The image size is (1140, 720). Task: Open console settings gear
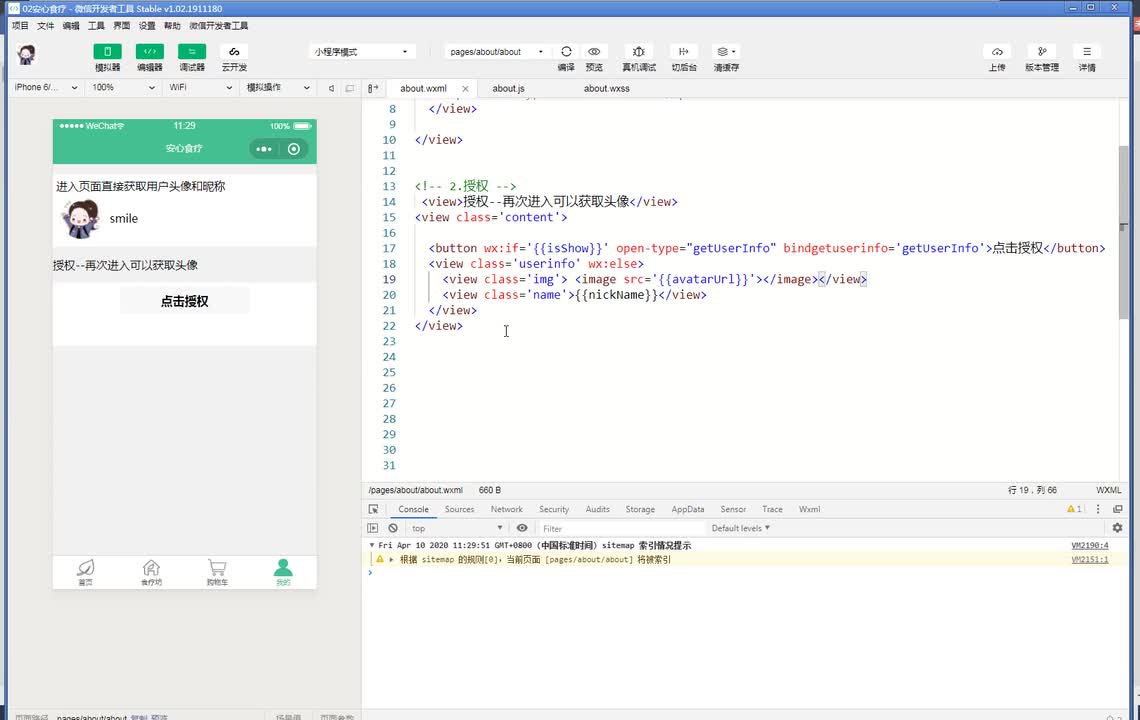point(1117,528)
